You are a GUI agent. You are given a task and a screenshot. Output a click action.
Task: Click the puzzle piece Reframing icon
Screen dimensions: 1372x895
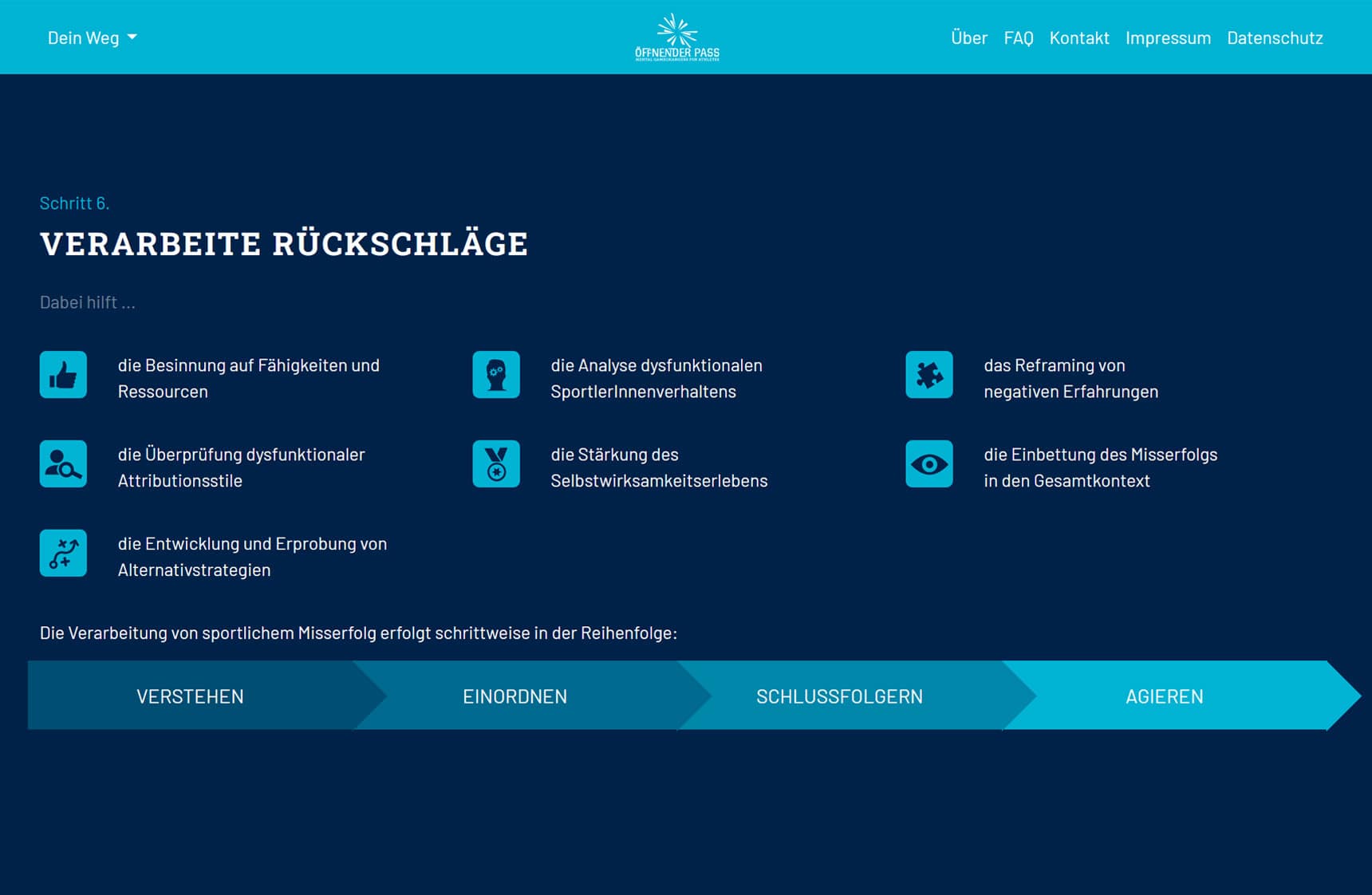click(928, 374)
